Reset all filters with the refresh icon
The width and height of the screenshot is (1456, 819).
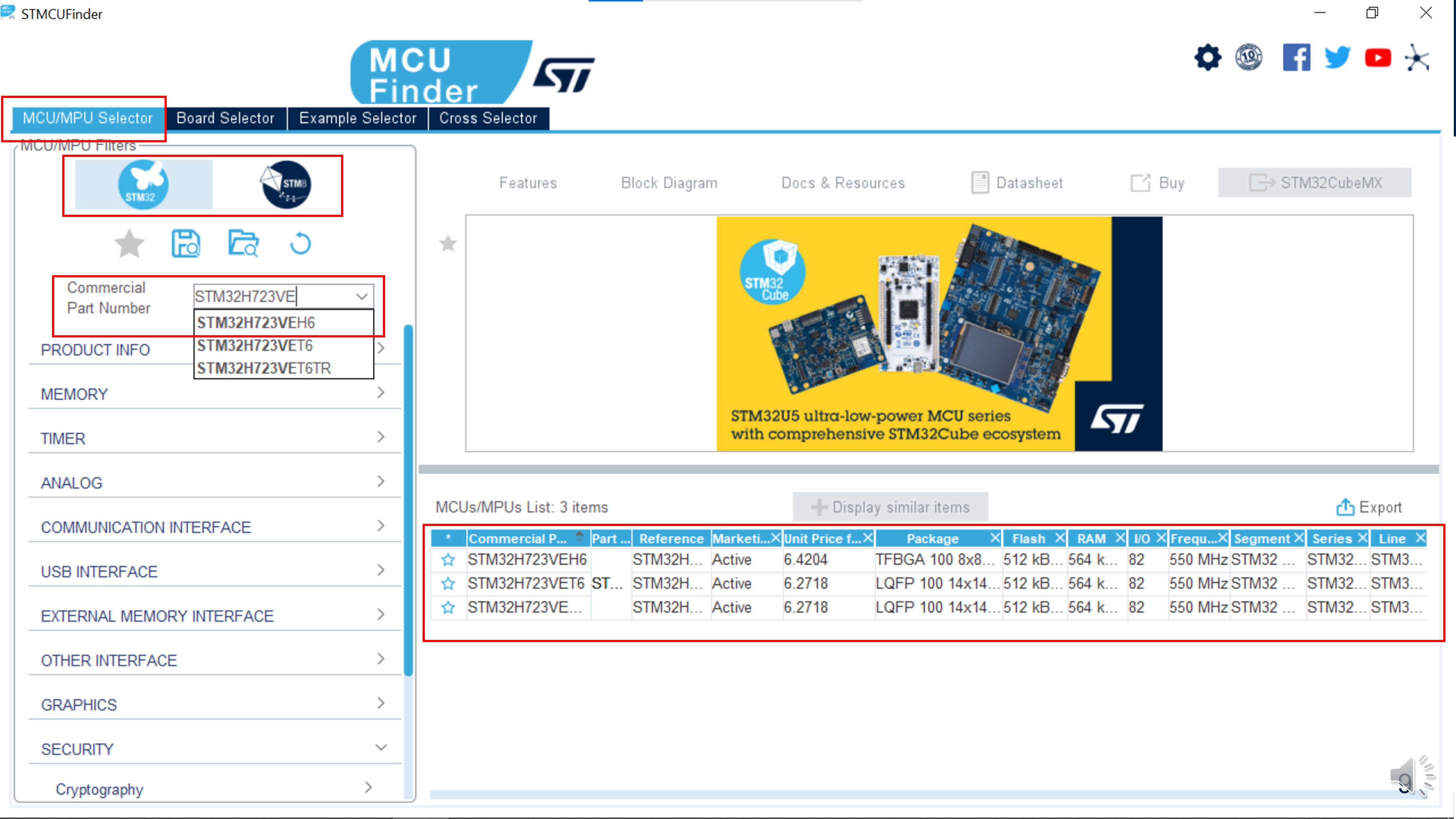[x=300, y=244]
